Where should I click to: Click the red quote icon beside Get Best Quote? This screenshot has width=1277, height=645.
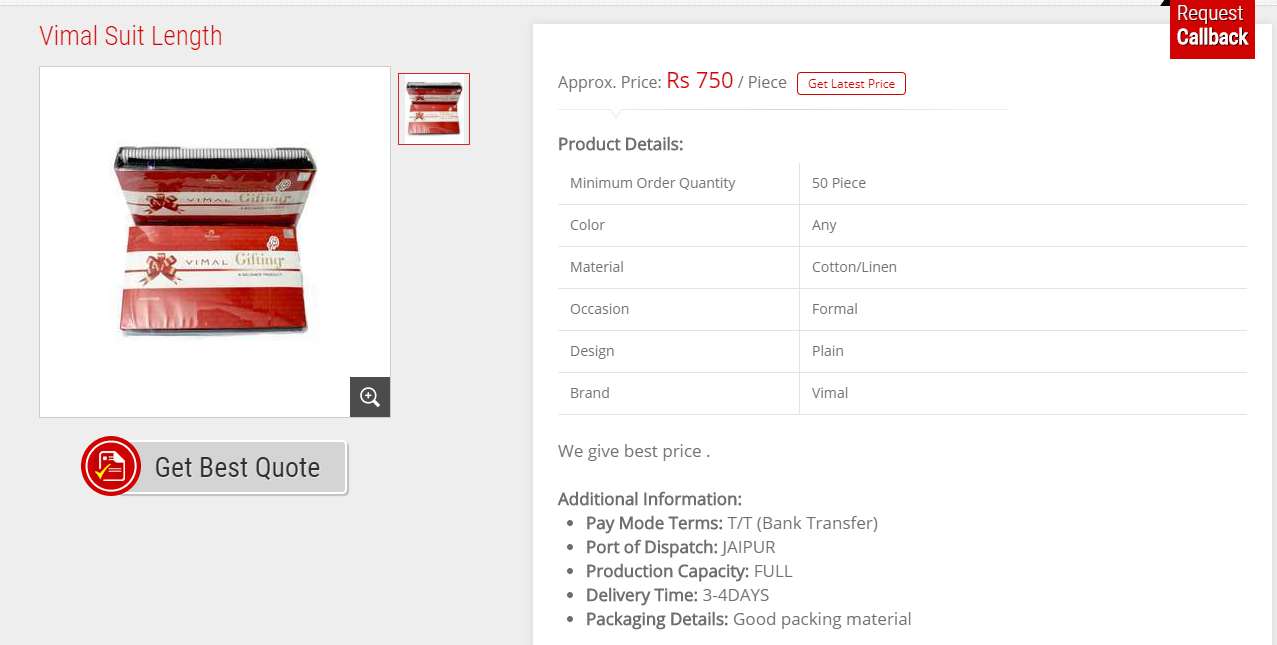click(110, 466)
